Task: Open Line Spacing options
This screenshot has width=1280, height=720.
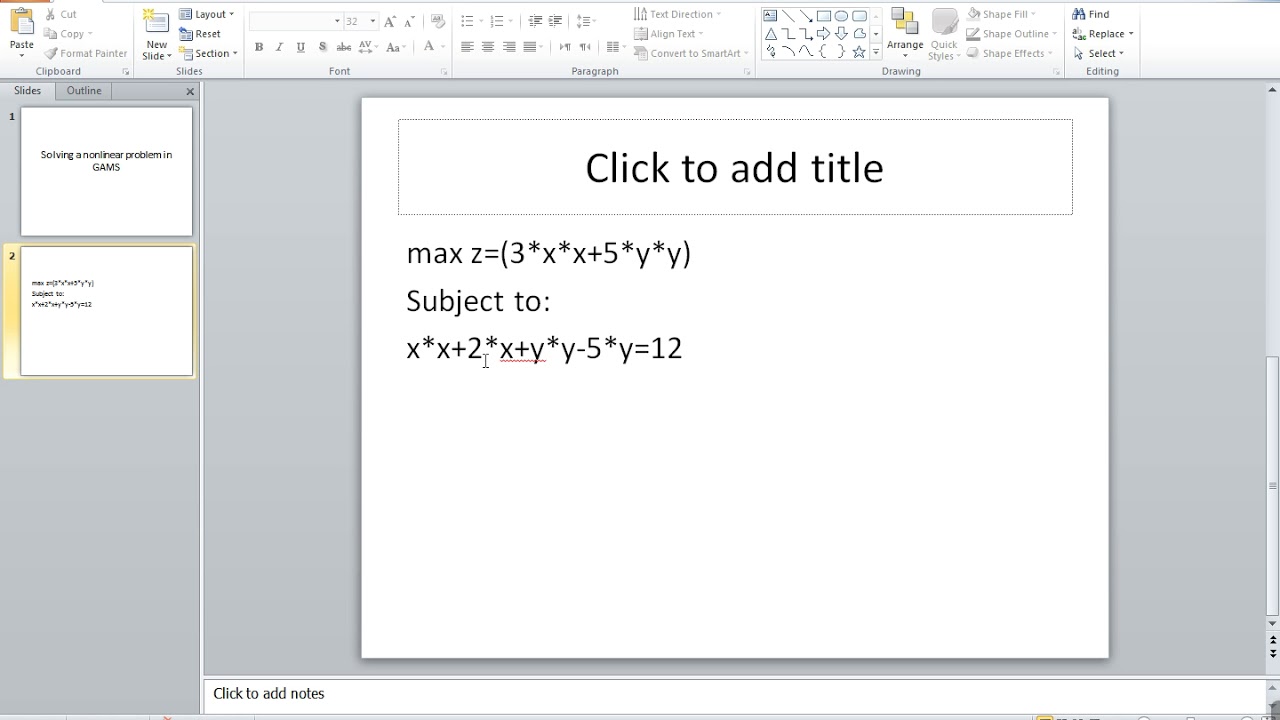Action: pyautogui.click(x=587, y=21)
